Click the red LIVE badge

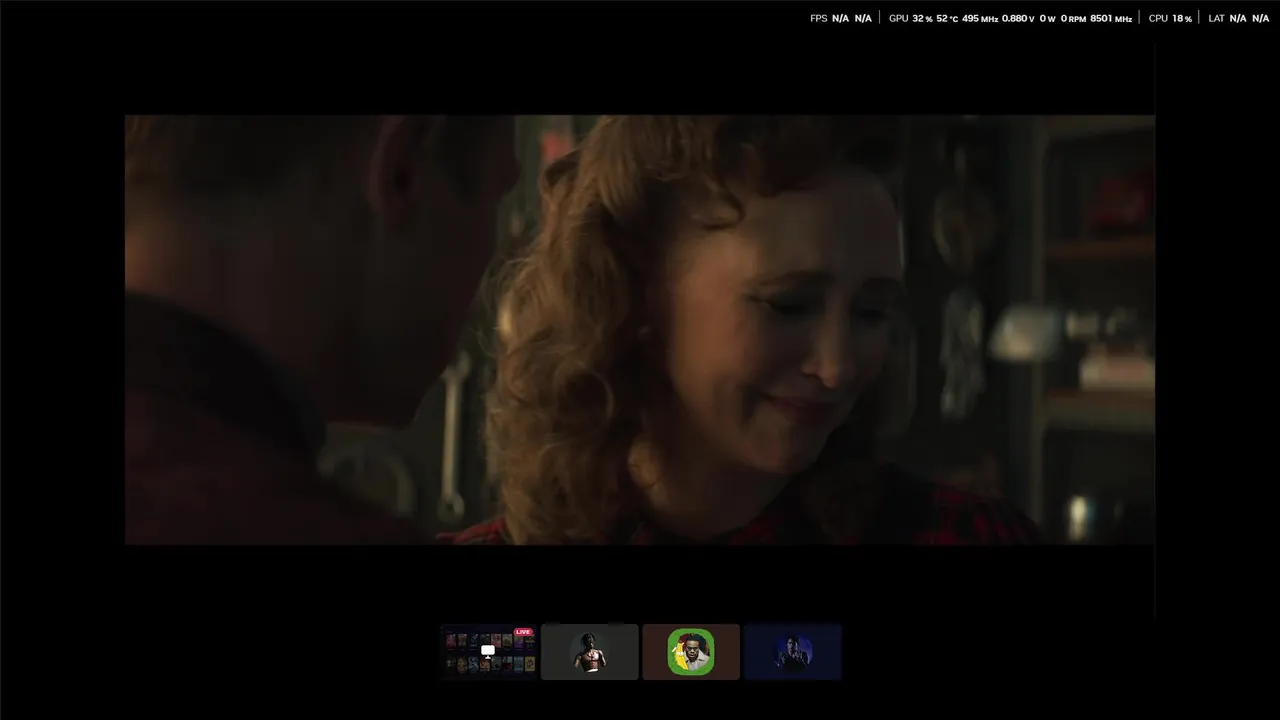[x=523, y=632]
